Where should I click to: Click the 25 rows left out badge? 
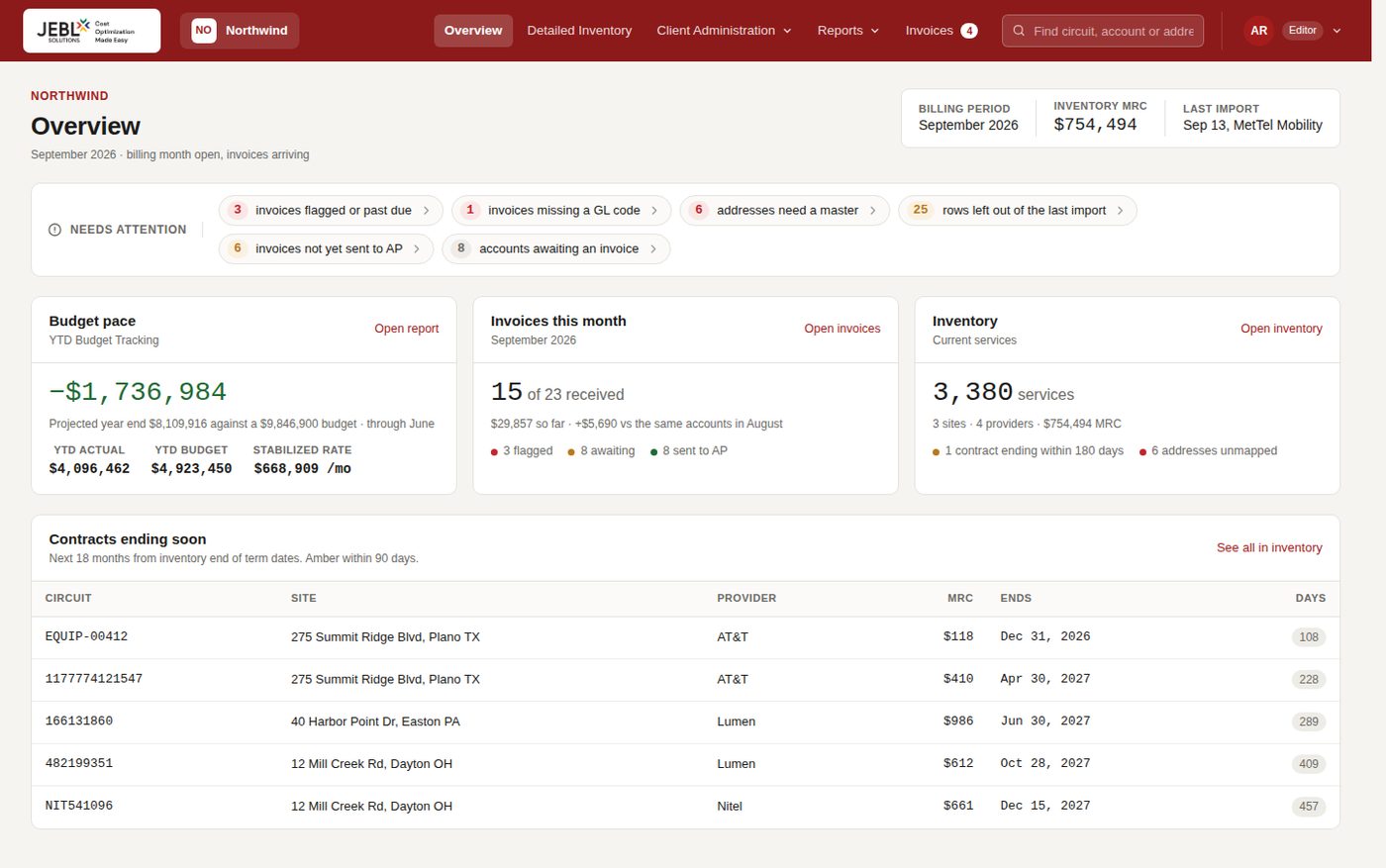click(x=921, y=210)
